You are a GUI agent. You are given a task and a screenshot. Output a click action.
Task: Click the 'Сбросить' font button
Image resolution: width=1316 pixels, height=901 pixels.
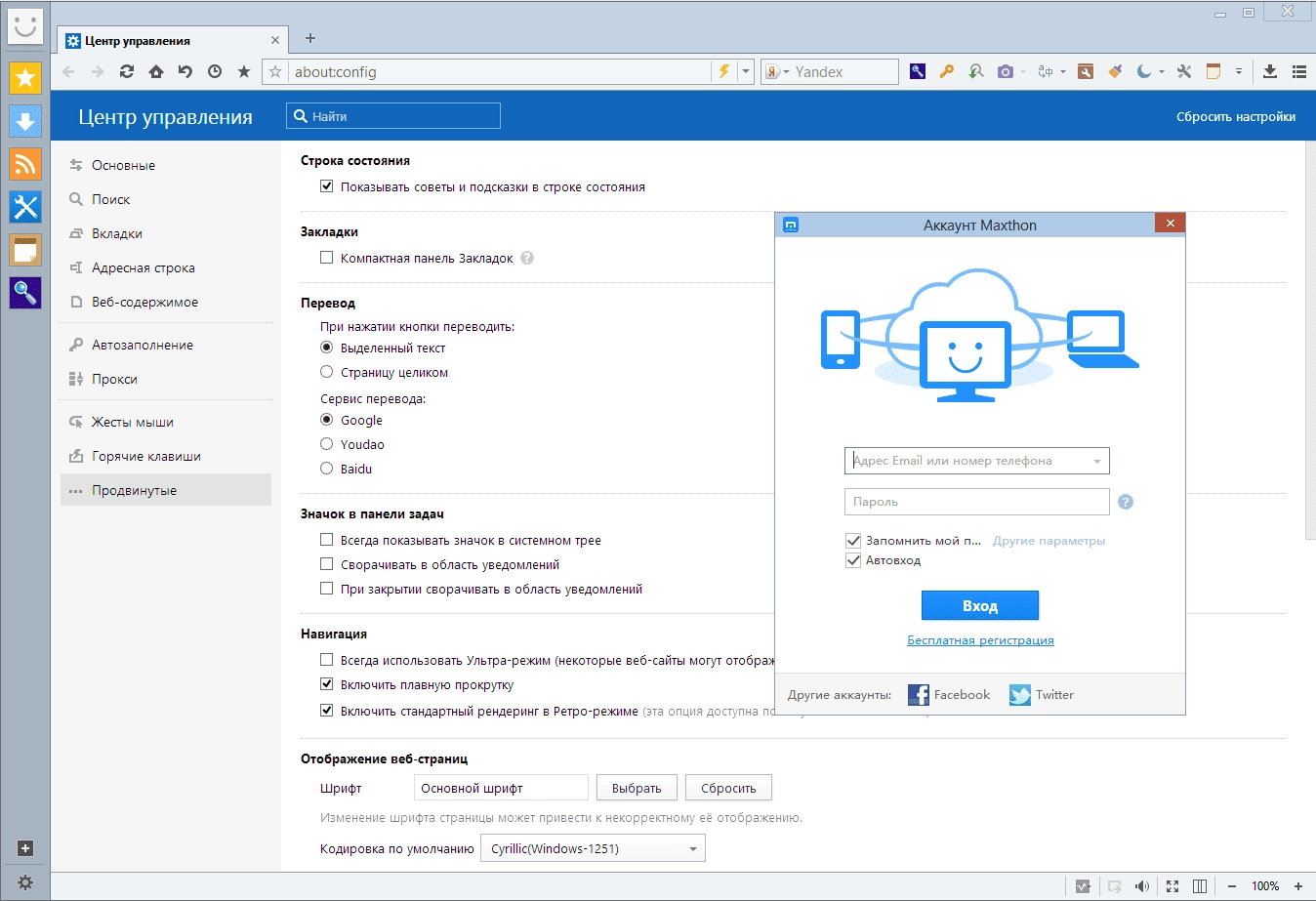tap(728, 788)
